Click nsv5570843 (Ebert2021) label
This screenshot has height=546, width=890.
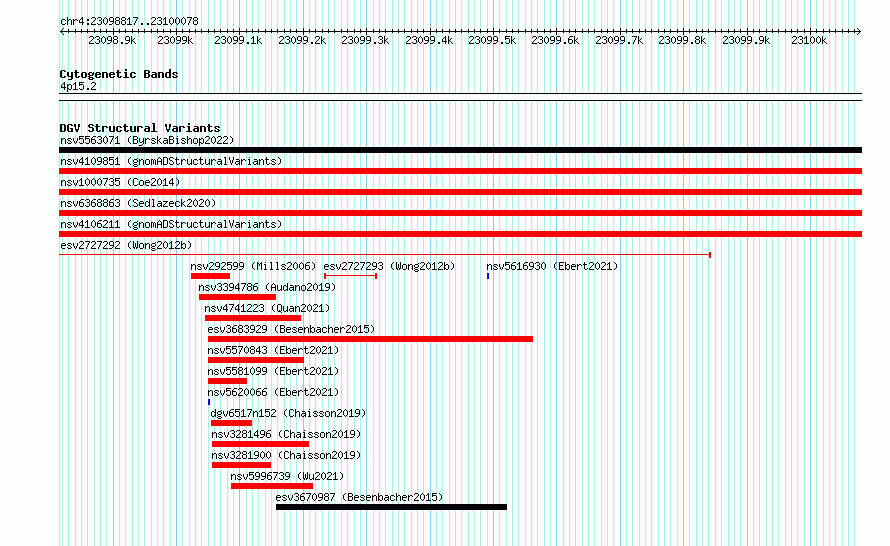(x=273, y=350)
